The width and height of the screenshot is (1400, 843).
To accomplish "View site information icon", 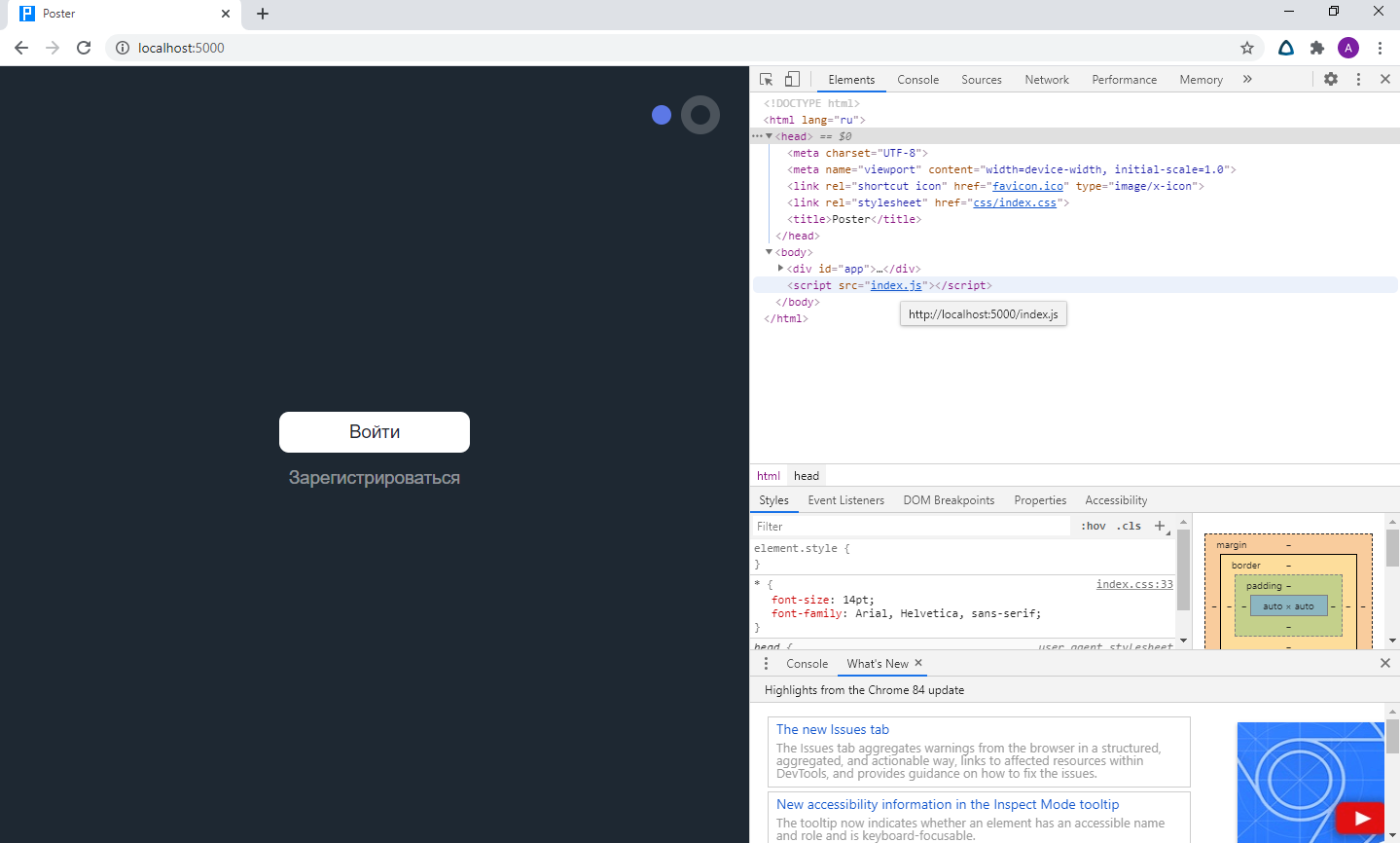I will (x=123, y=48).
